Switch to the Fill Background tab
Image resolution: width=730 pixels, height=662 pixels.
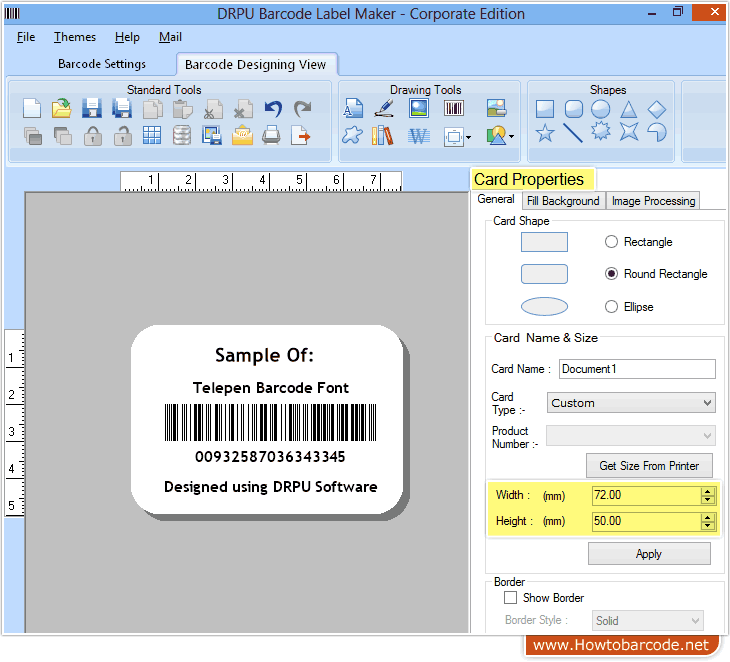click(563, 201)
